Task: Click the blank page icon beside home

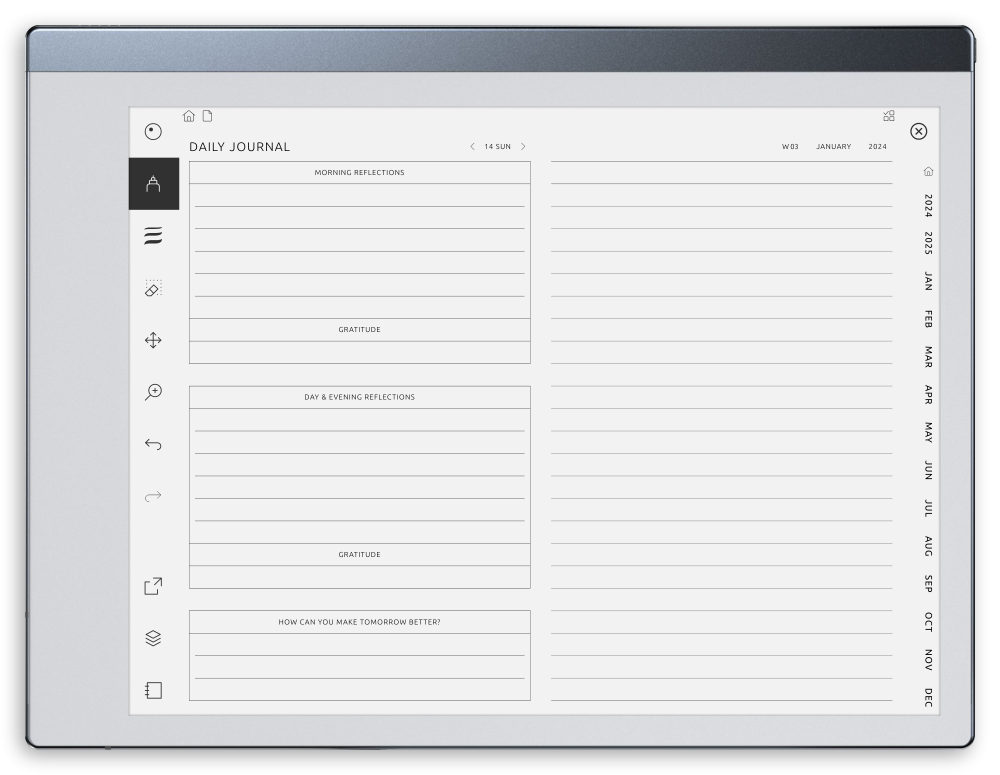Action: 207,116
